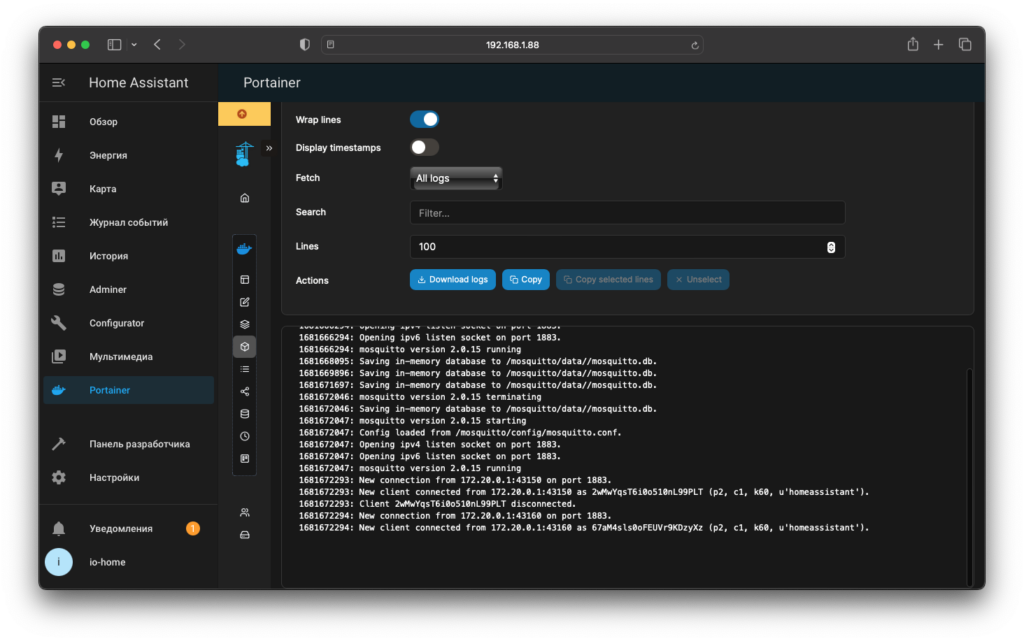The width and height of the screenshot is (1024, 641).
Task: Click Safari forward arrow
Action: click(182, 44)
